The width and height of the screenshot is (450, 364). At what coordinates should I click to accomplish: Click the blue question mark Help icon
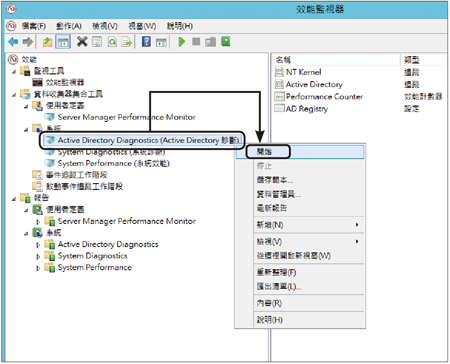(146, 42)
